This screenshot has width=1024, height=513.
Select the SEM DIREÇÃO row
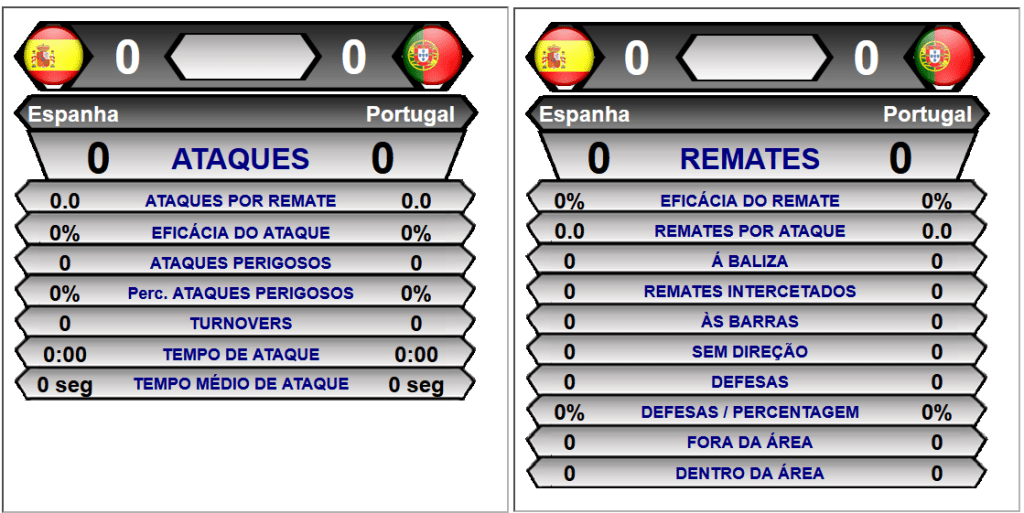click(x=756, y=350)
